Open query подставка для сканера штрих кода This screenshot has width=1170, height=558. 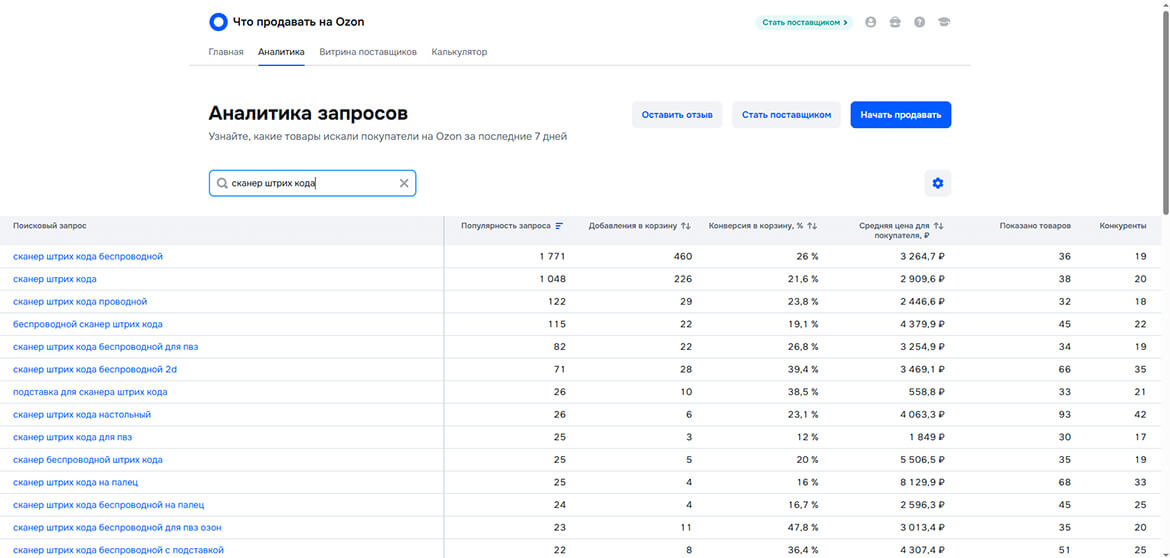pyautogui.click(x=90, y=392)
